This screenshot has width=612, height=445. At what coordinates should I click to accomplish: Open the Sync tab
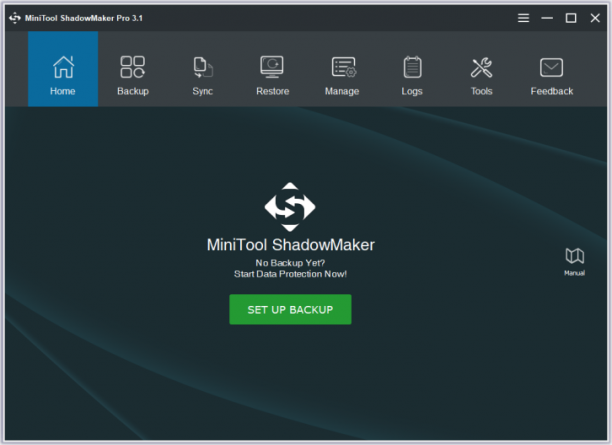tap(203, 69)
